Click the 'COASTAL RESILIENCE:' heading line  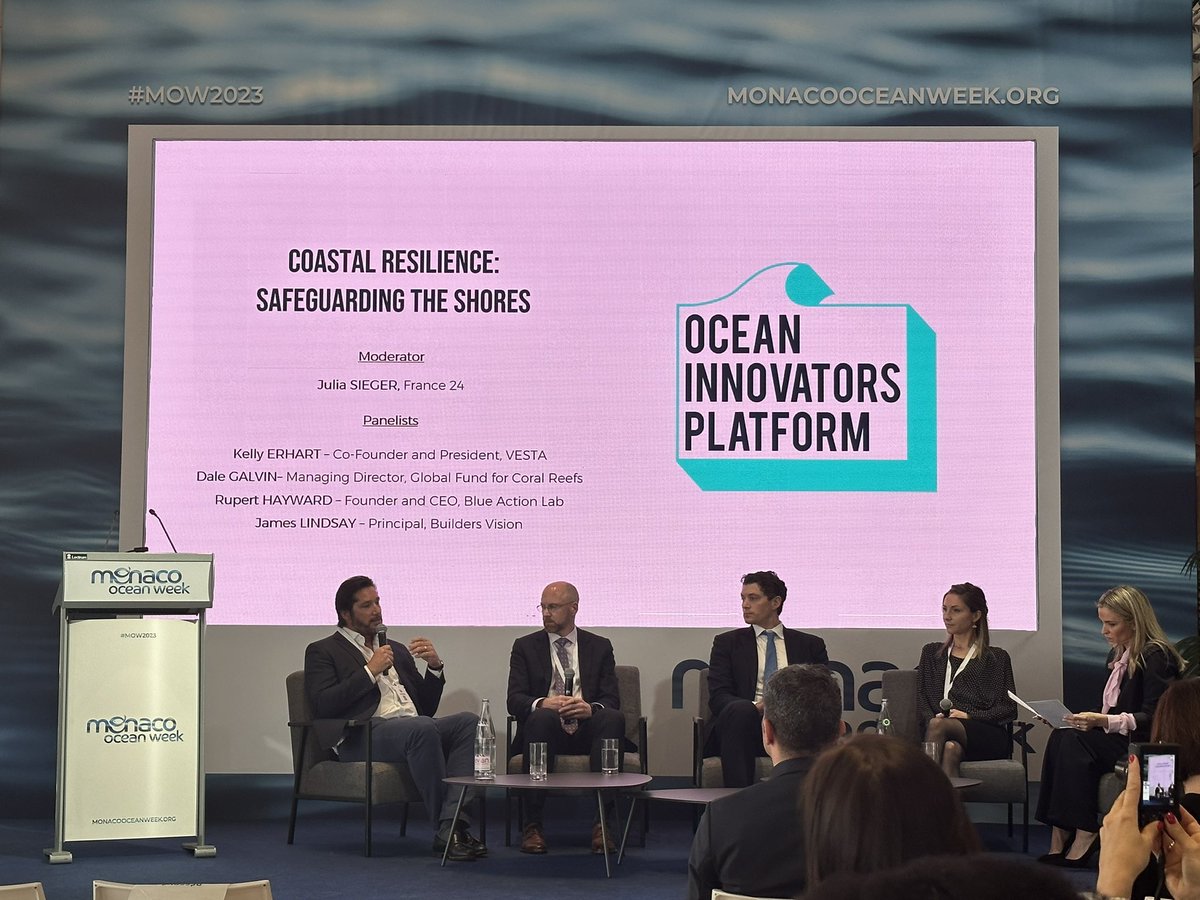393,261
